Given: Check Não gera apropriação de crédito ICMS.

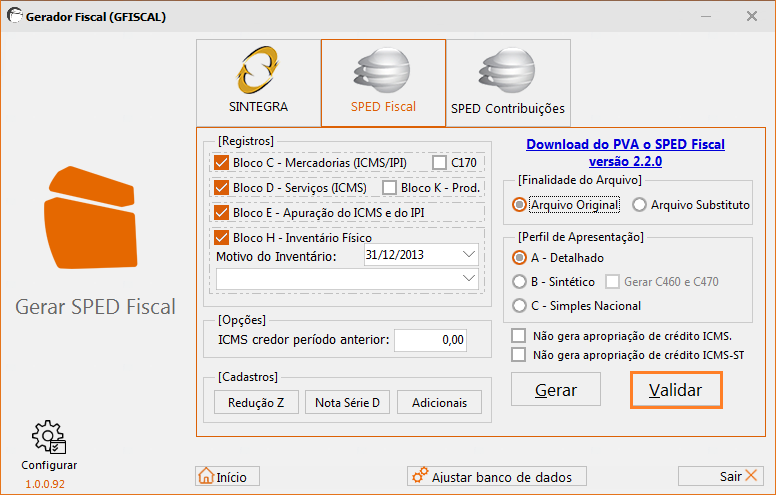Looking at the screenshot, I should click(519, 336).
